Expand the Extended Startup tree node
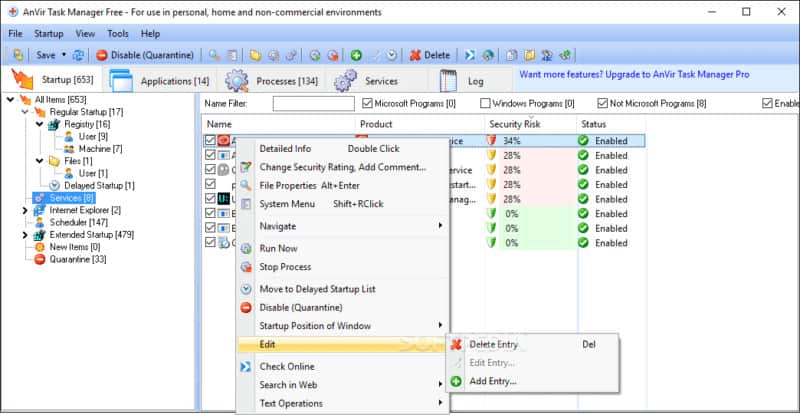The image size is (800, 415). 25,235
